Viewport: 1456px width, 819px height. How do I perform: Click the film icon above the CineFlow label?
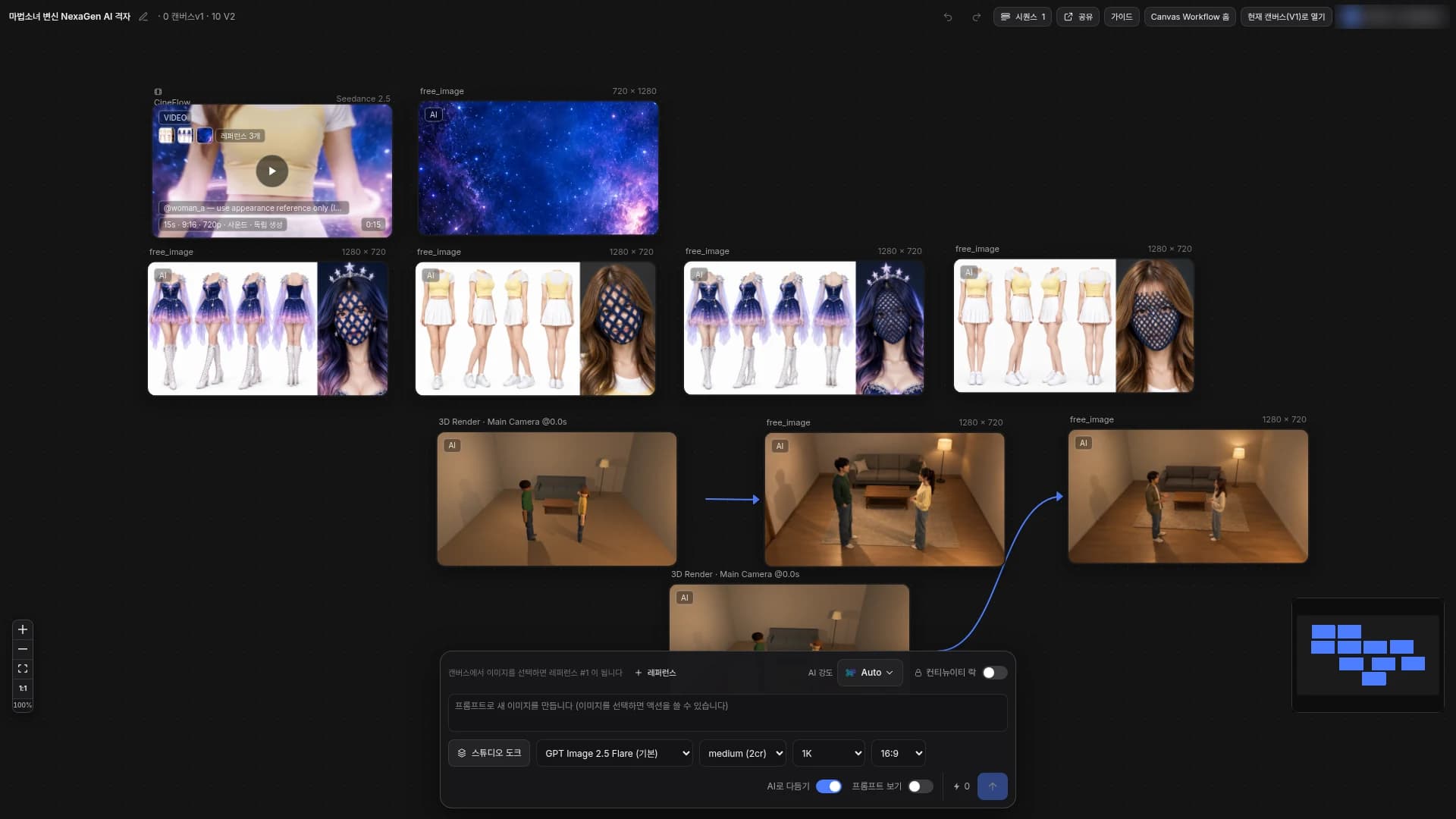tap(158, 92)
